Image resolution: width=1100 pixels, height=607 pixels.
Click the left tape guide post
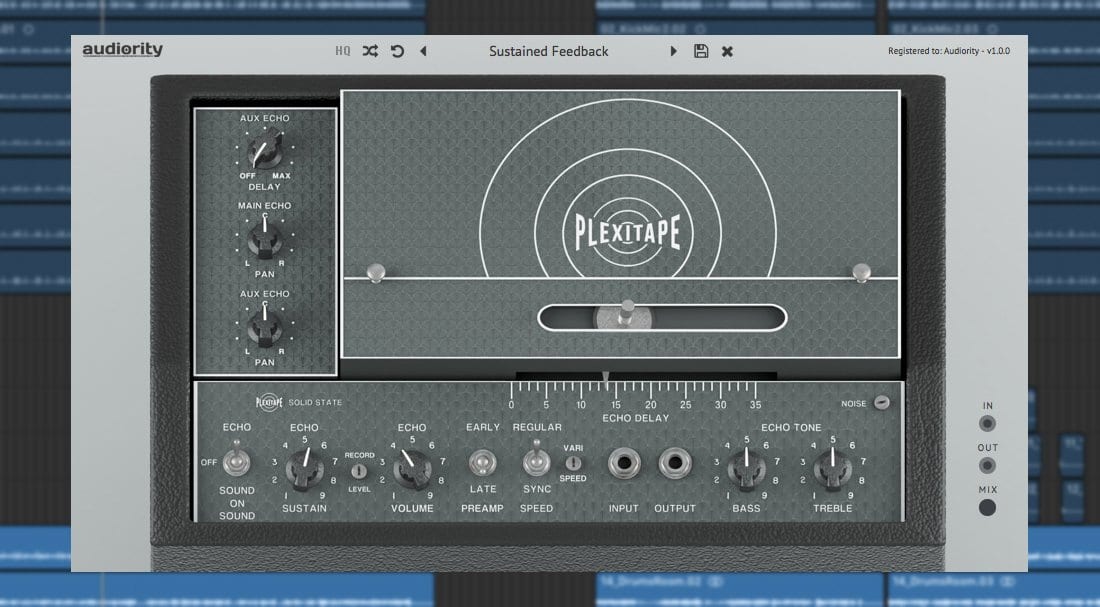click(376, 272)
